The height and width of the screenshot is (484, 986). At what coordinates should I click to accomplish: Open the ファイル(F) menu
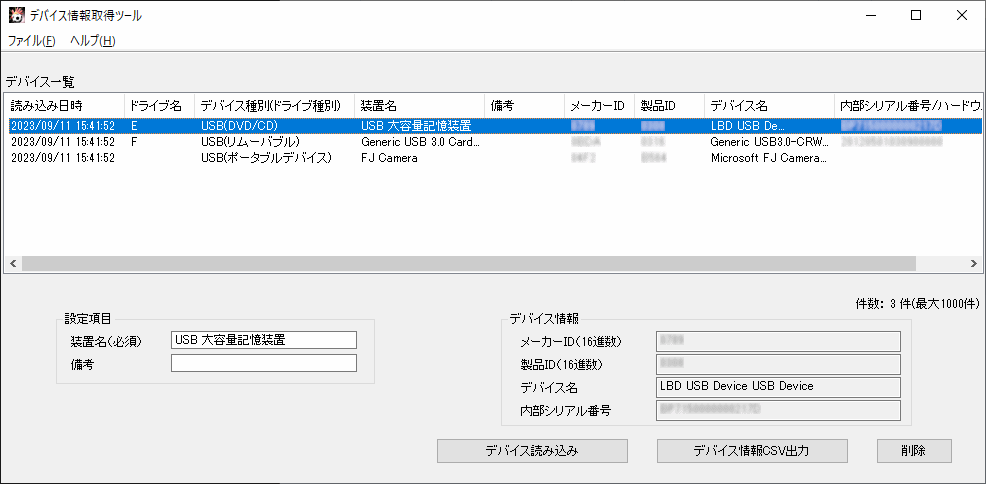point(32,41)
